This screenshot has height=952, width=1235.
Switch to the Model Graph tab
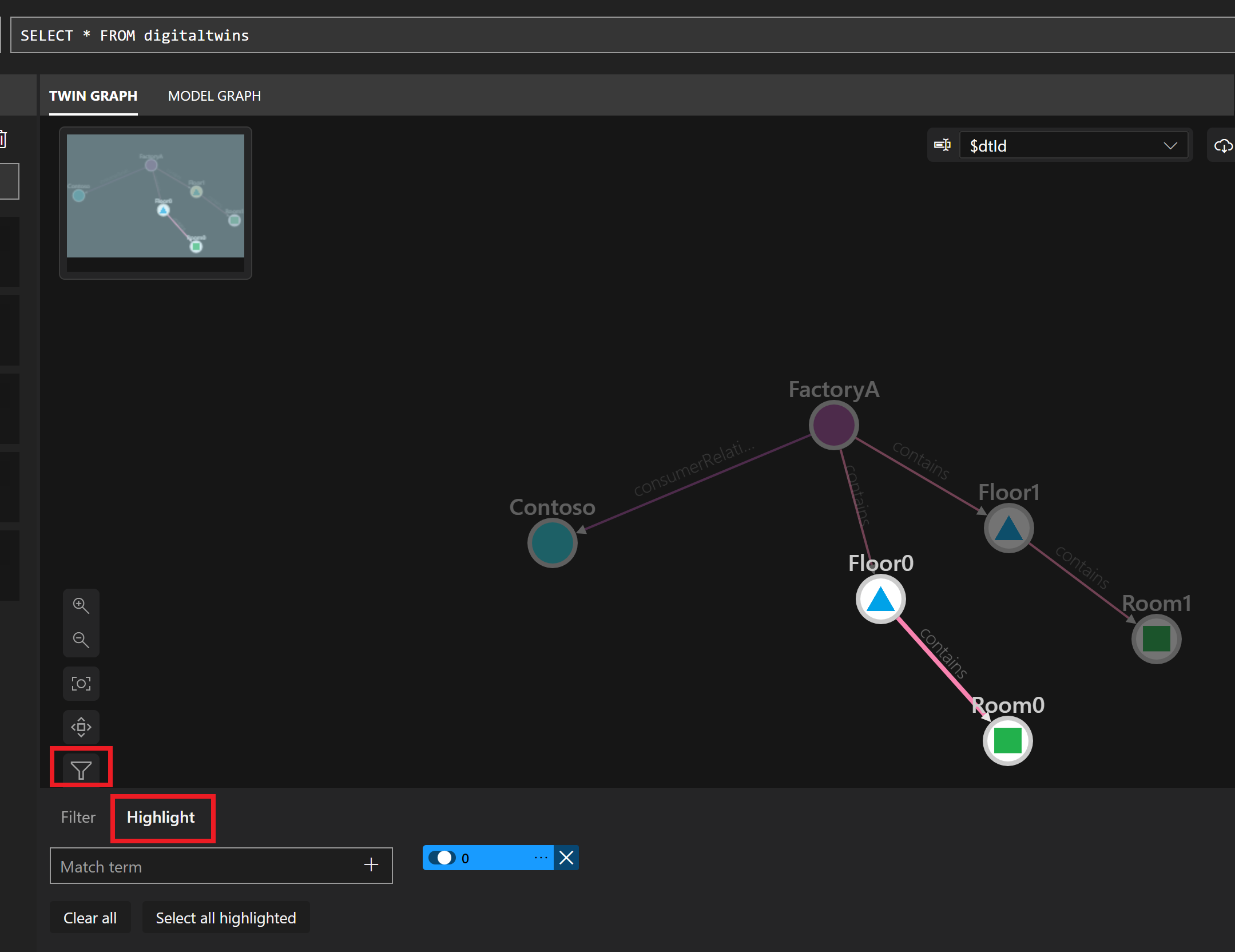(x=214, y=96)
